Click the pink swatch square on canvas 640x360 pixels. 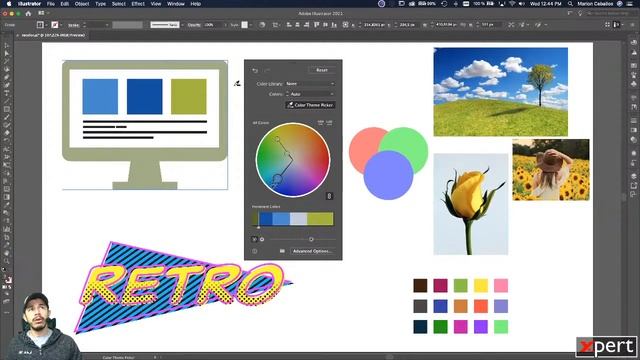[501, 285]
